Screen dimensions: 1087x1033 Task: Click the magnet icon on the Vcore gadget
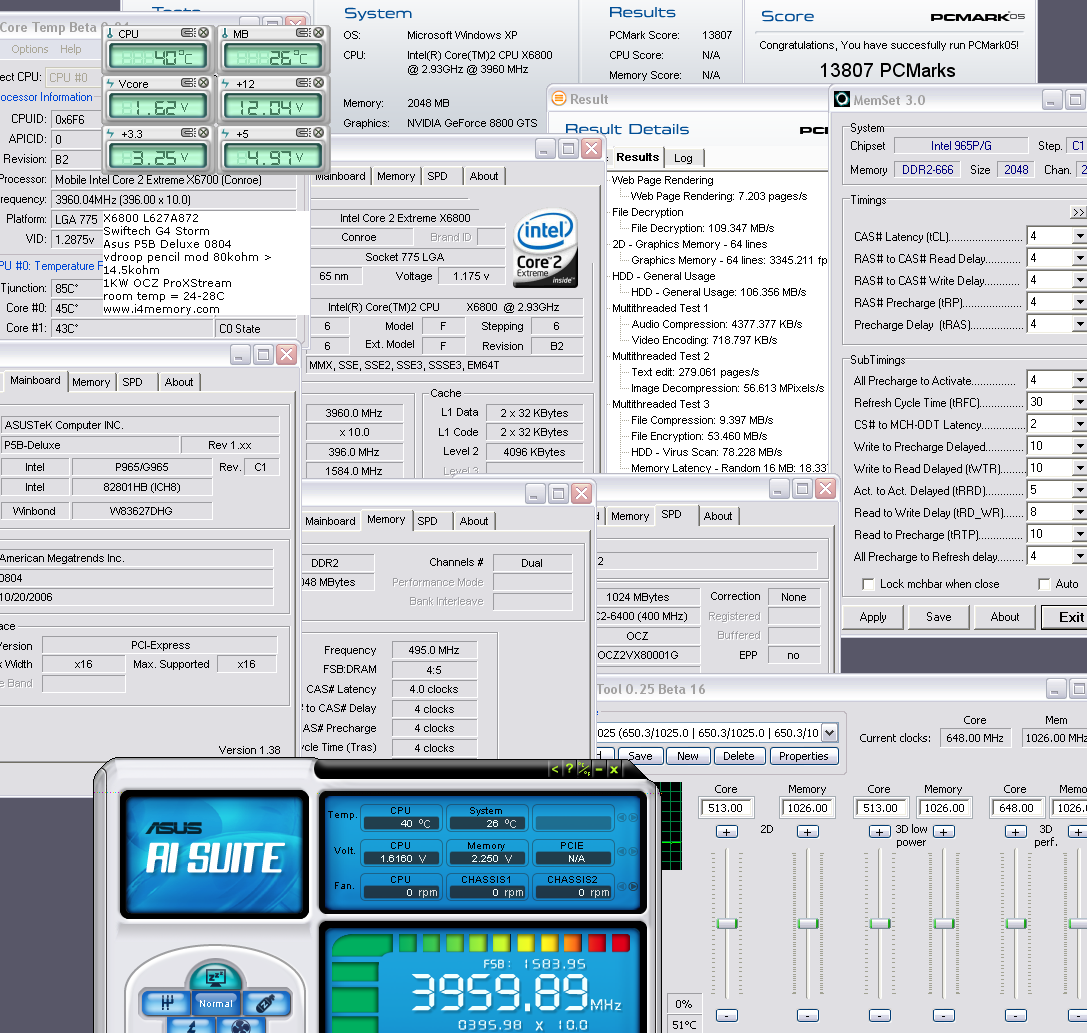pyautogui.click(x=189, y=83)
